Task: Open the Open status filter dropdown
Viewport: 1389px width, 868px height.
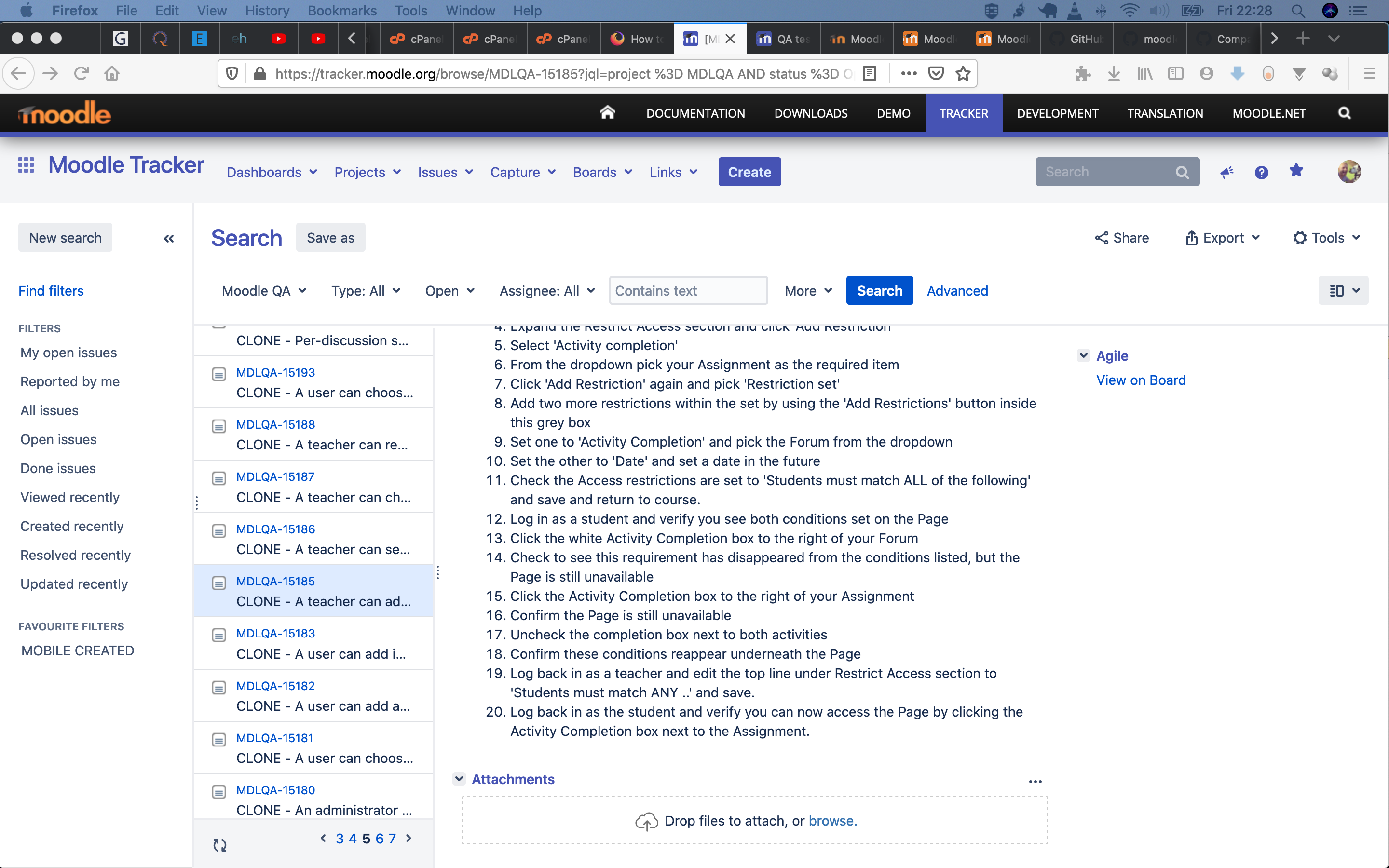Action: click(450, 291)
